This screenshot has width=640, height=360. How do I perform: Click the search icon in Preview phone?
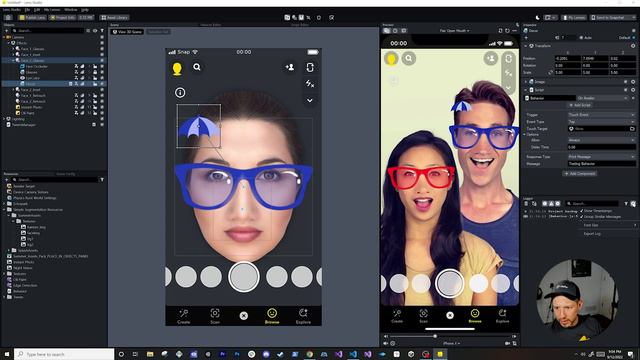coord(409,59)
